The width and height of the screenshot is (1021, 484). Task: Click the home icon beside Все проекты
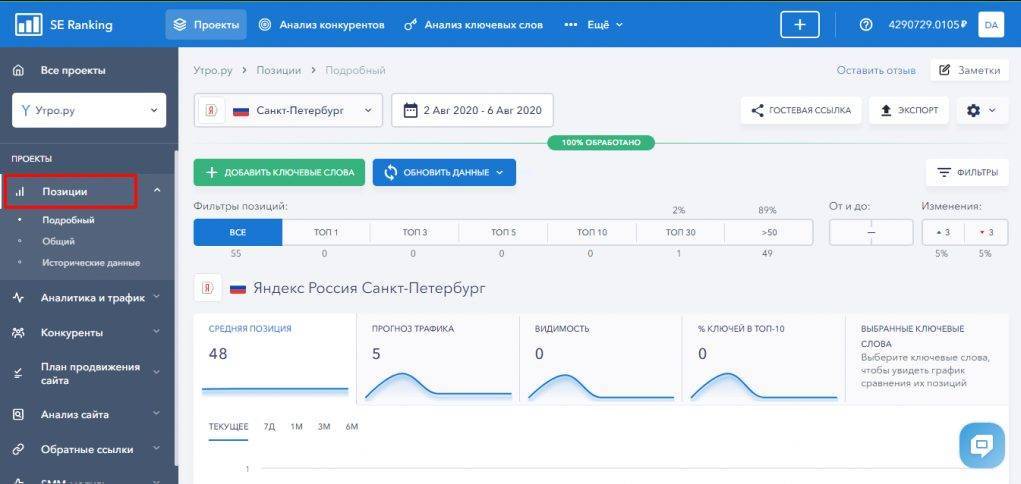(18, 71)
